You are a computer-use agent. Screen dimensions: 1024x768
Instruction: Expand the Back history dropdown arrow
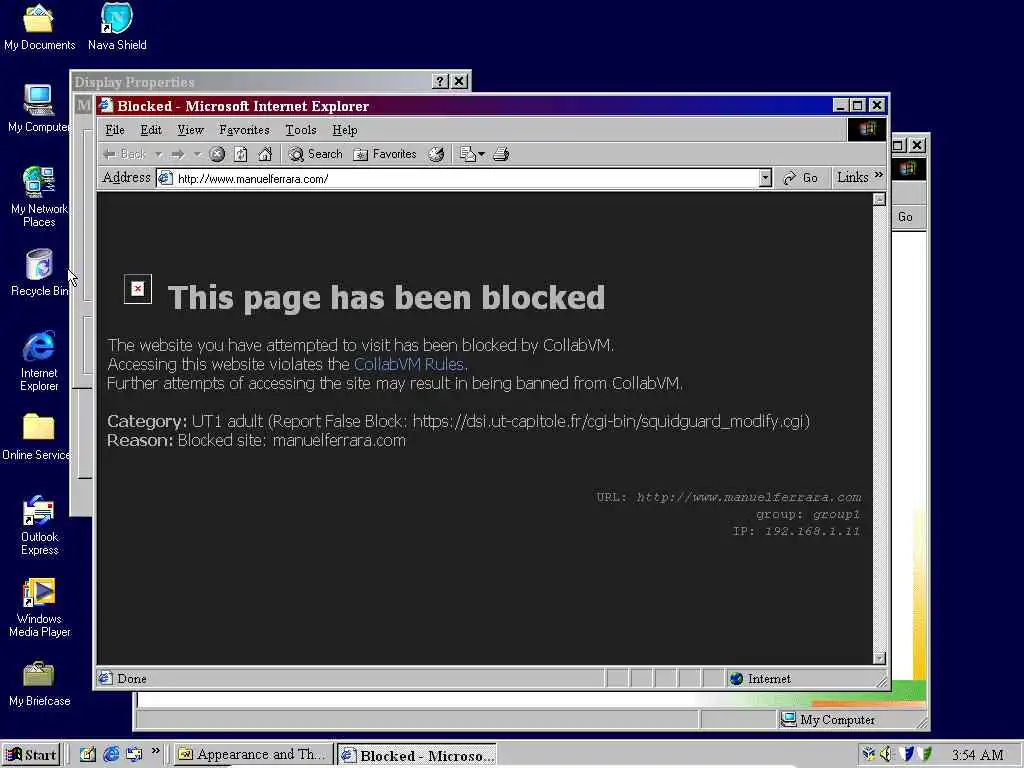[158, 154]
